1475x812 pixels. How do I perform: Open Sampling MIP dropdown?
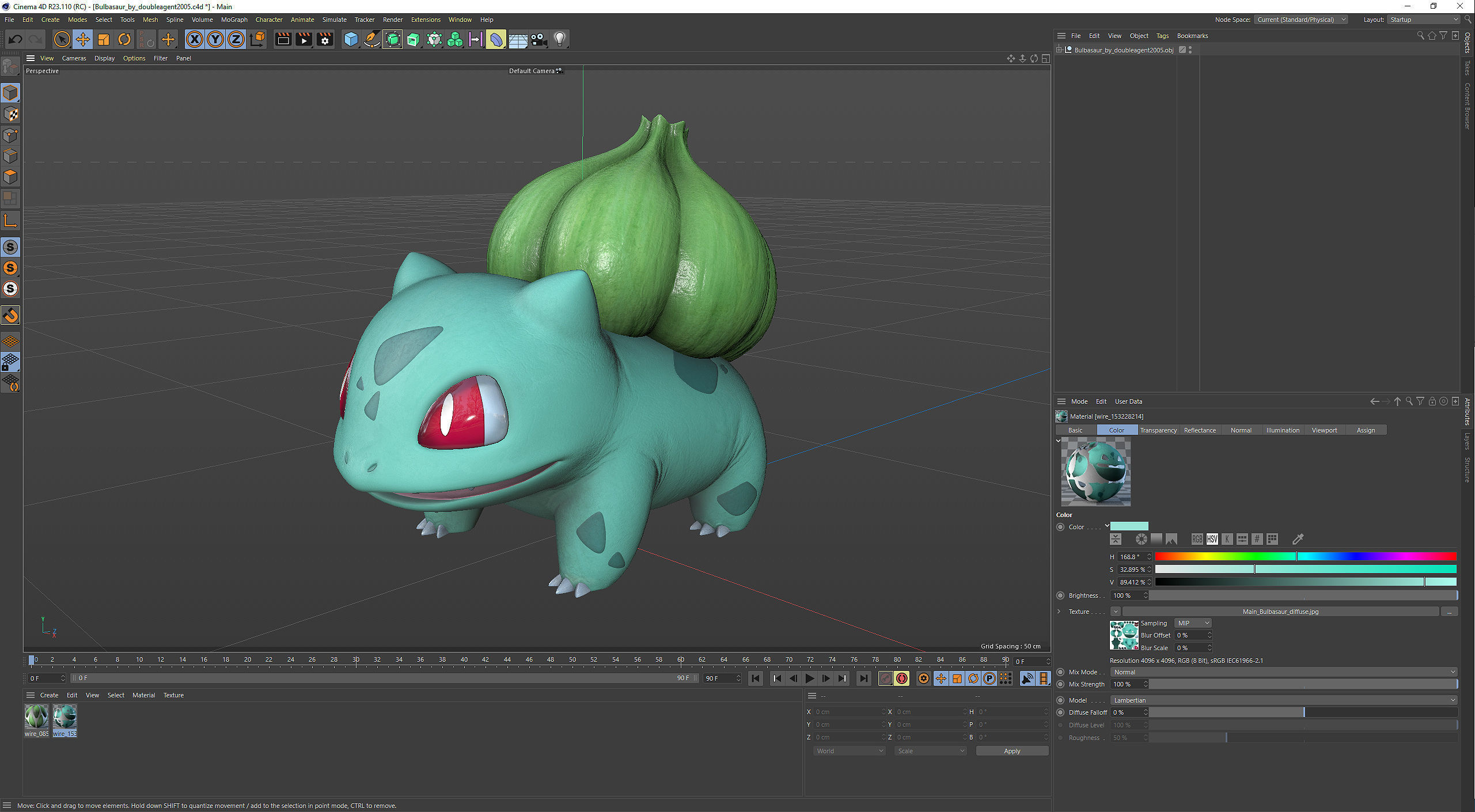[x=1193, y=623]
